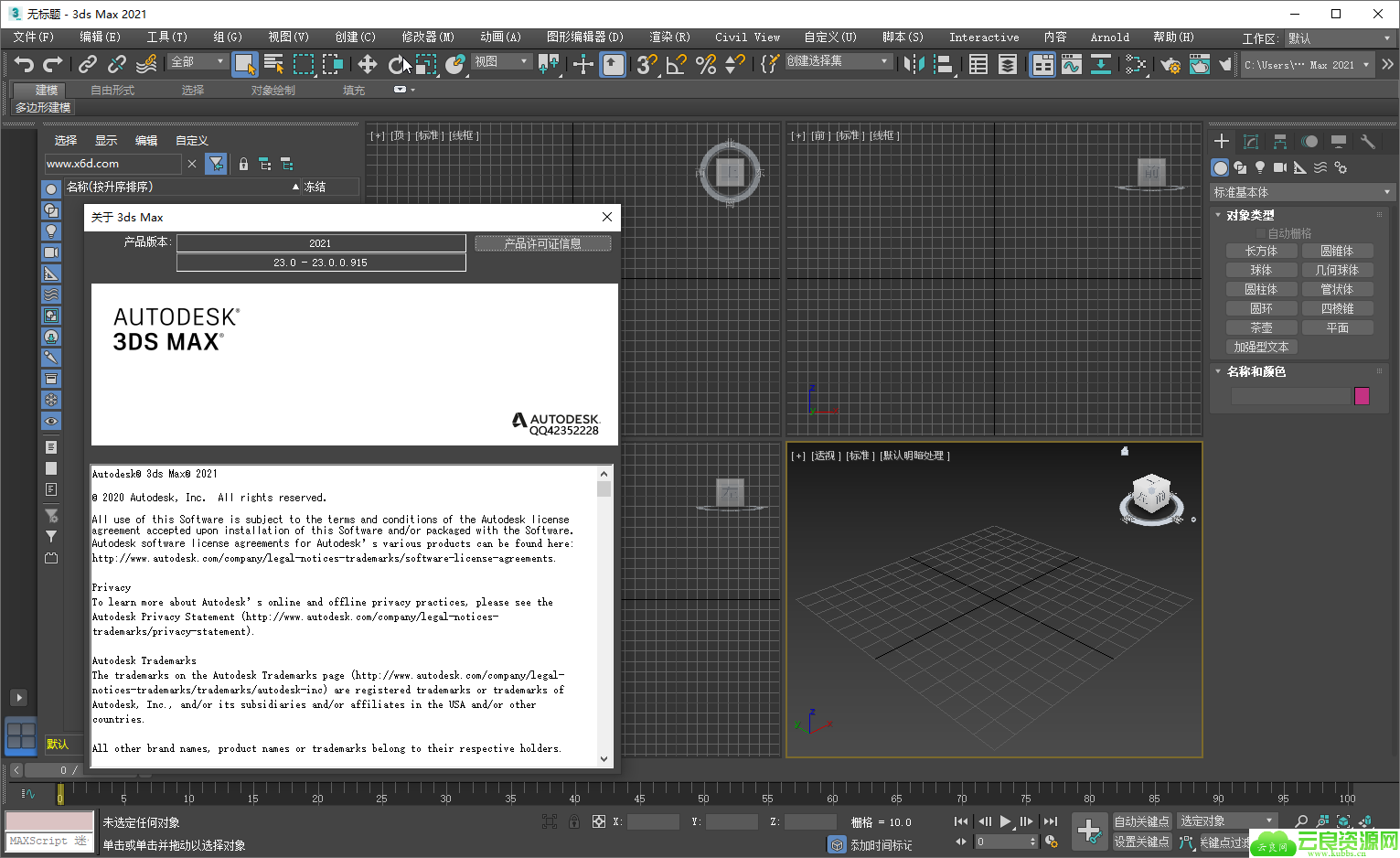Viewport: 1400px width, 858px height.
Task: Choose the Rectangular Selection Region tool
Action: pyautogui.click(x=304, y=64)
